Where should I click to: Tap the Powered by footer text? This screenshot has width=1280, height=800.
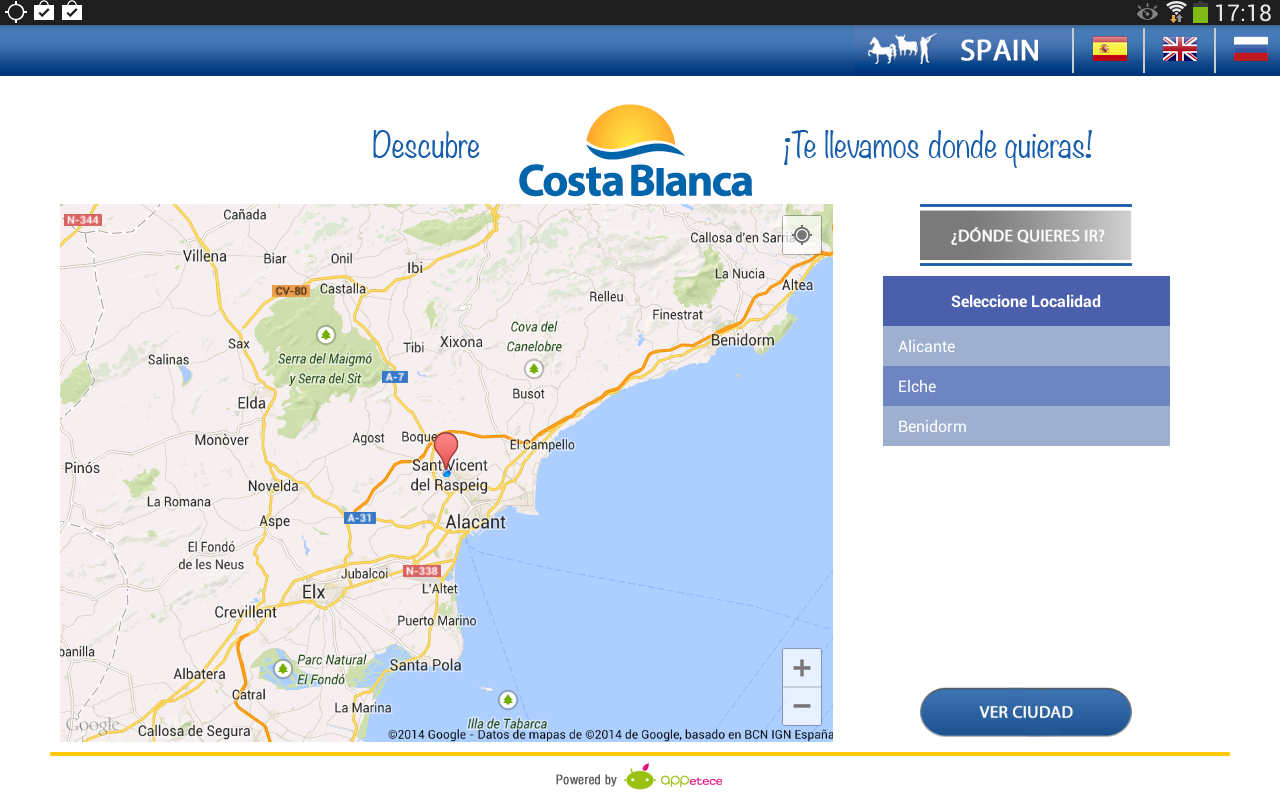tap(586, 780)
